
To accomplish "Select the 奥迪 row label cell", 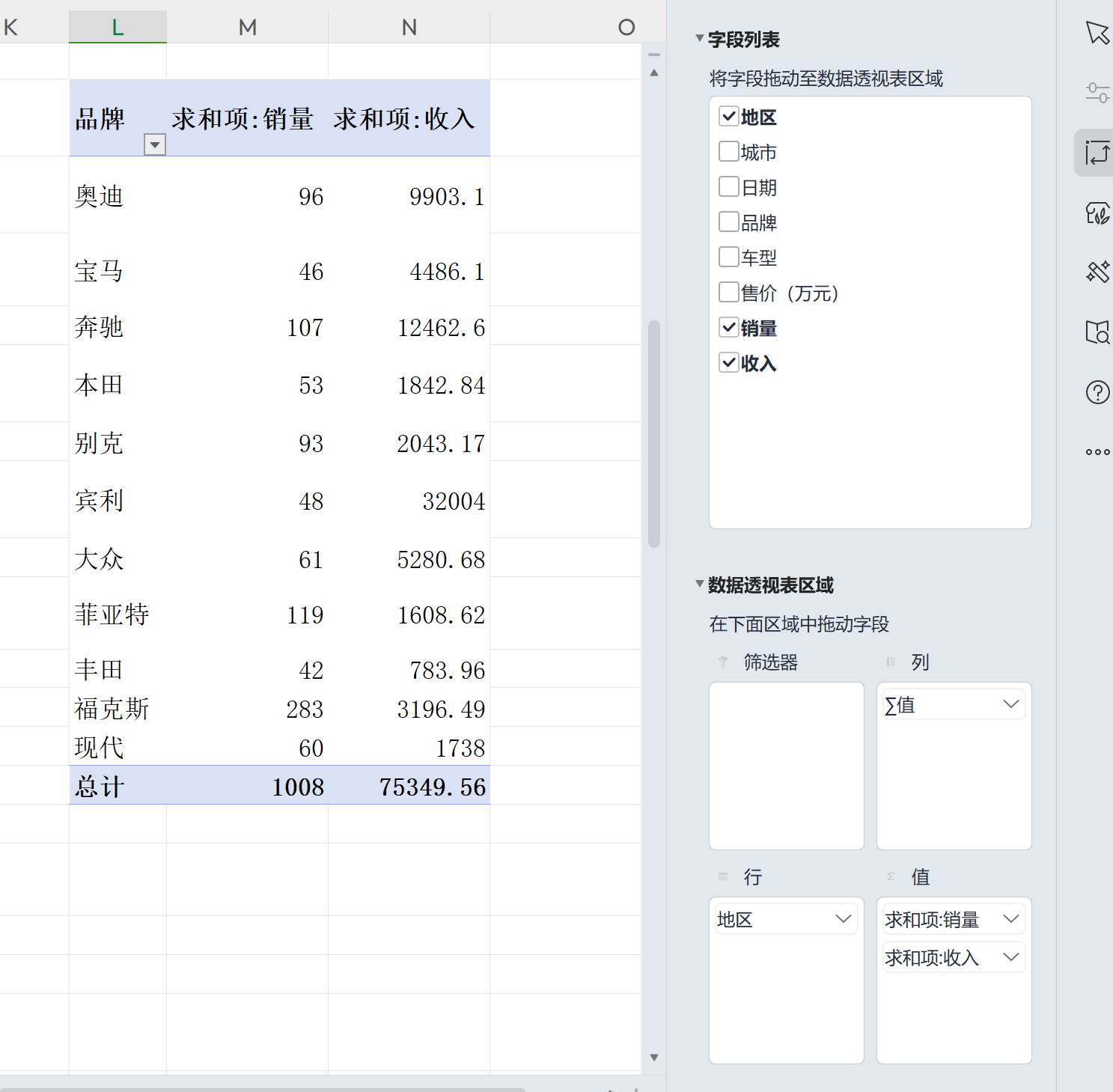I will (118, 195).
